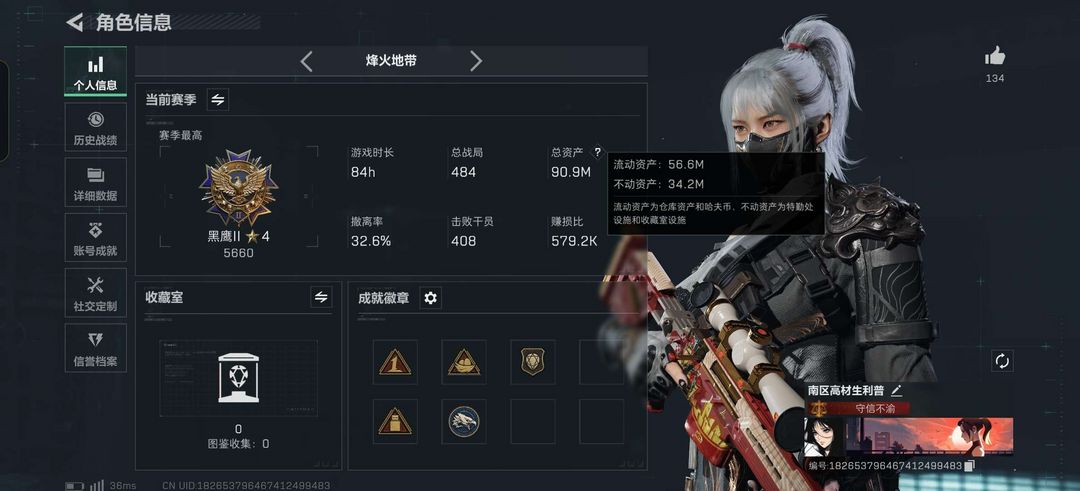
Task: Click the question mark next to 总资产
Action: 597,152
